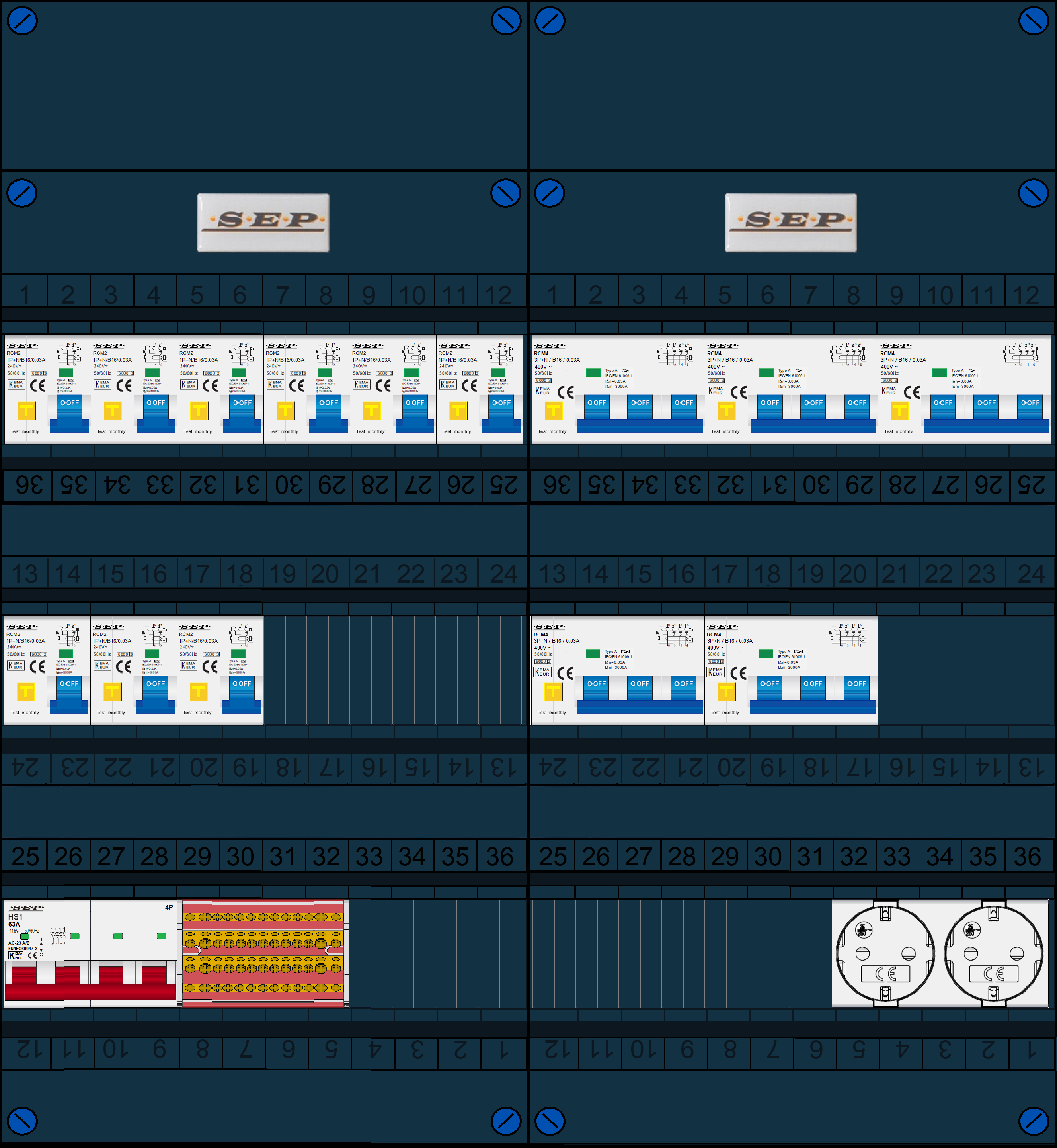Flip the red handle of HS1 63A main switch
This screenshot has width=1057, height=1148.
tap(90, 983)
